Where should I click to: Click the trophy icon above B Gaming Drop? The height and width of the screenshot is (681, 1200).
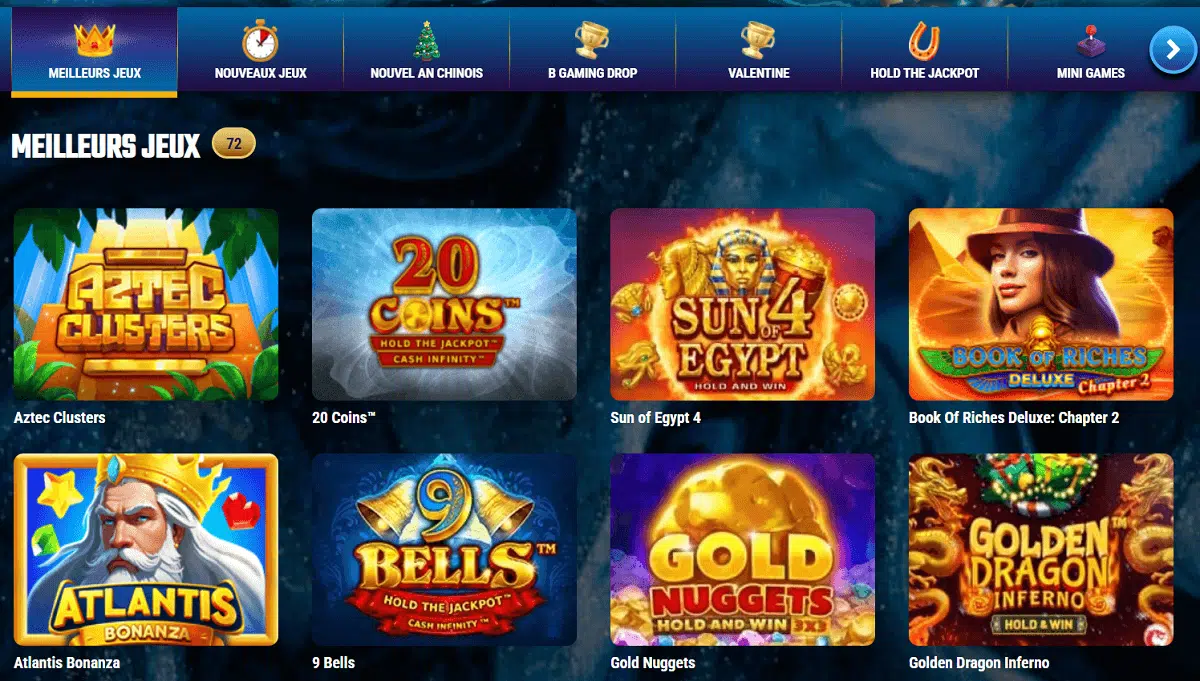click(592, 40)
